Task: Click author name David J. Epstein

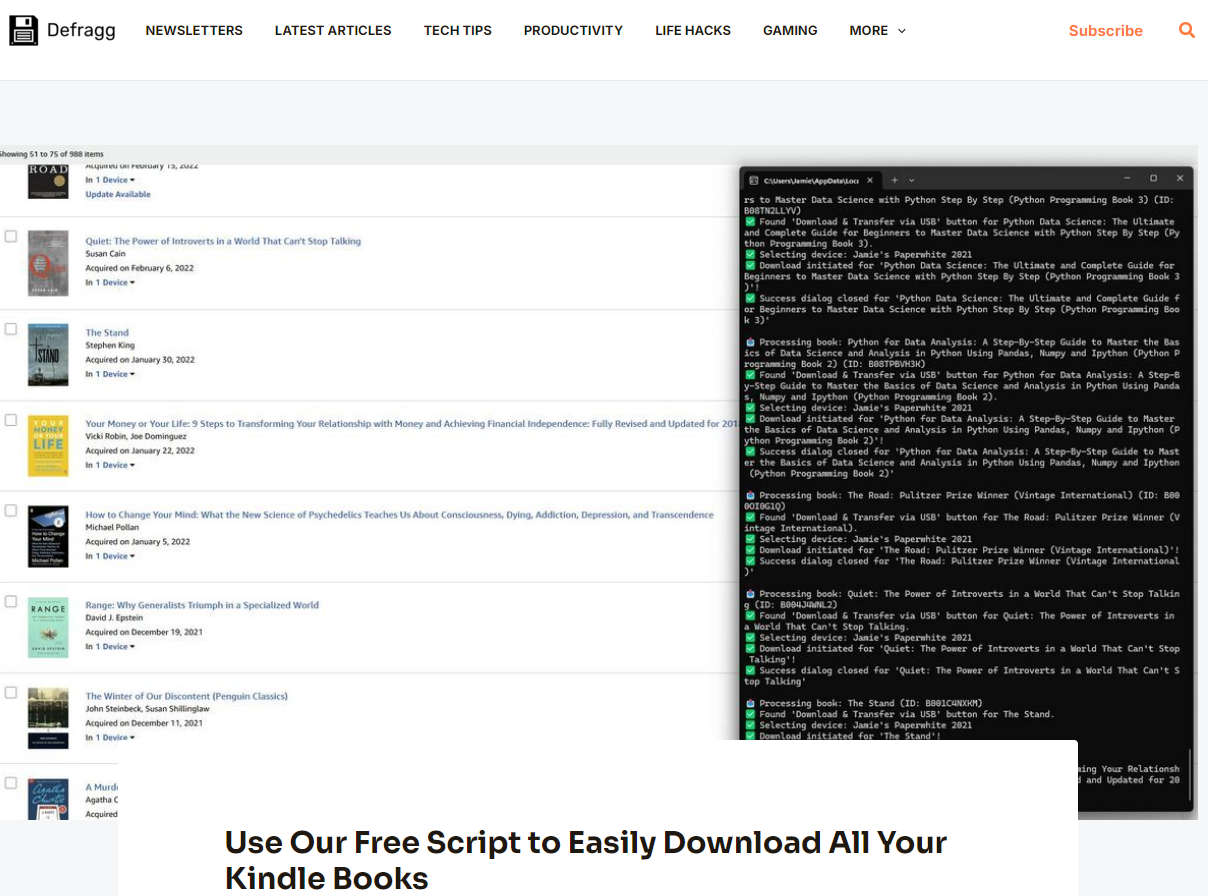Action: 113,618
